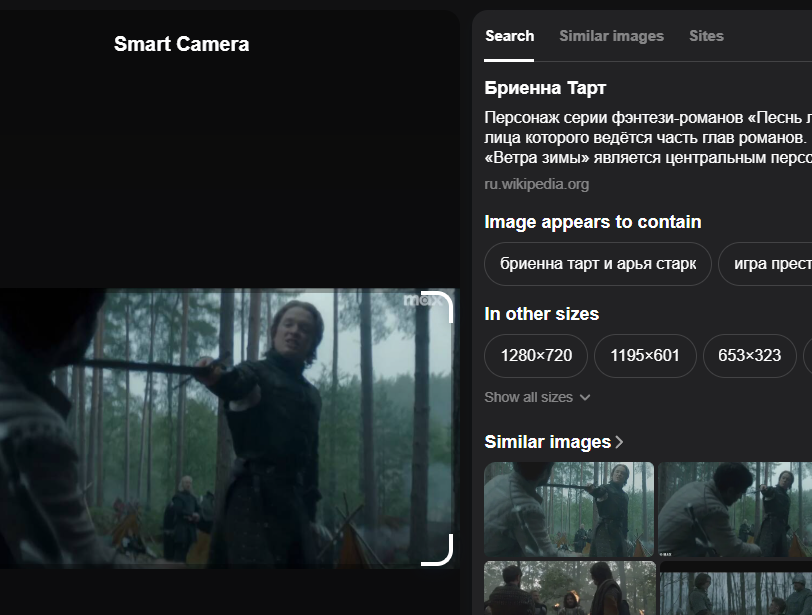Click the 'In other sizes' heading
This screenshot has width=812, height=615.
541,314
